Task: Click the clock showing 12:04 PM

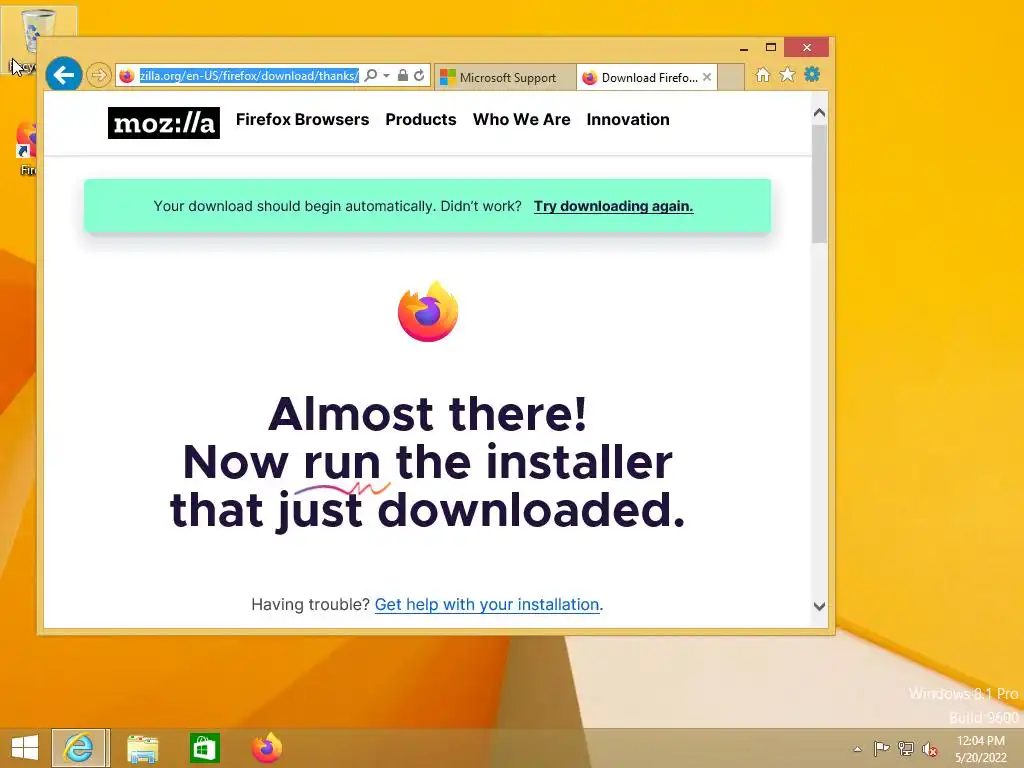Action: (980, 749)
